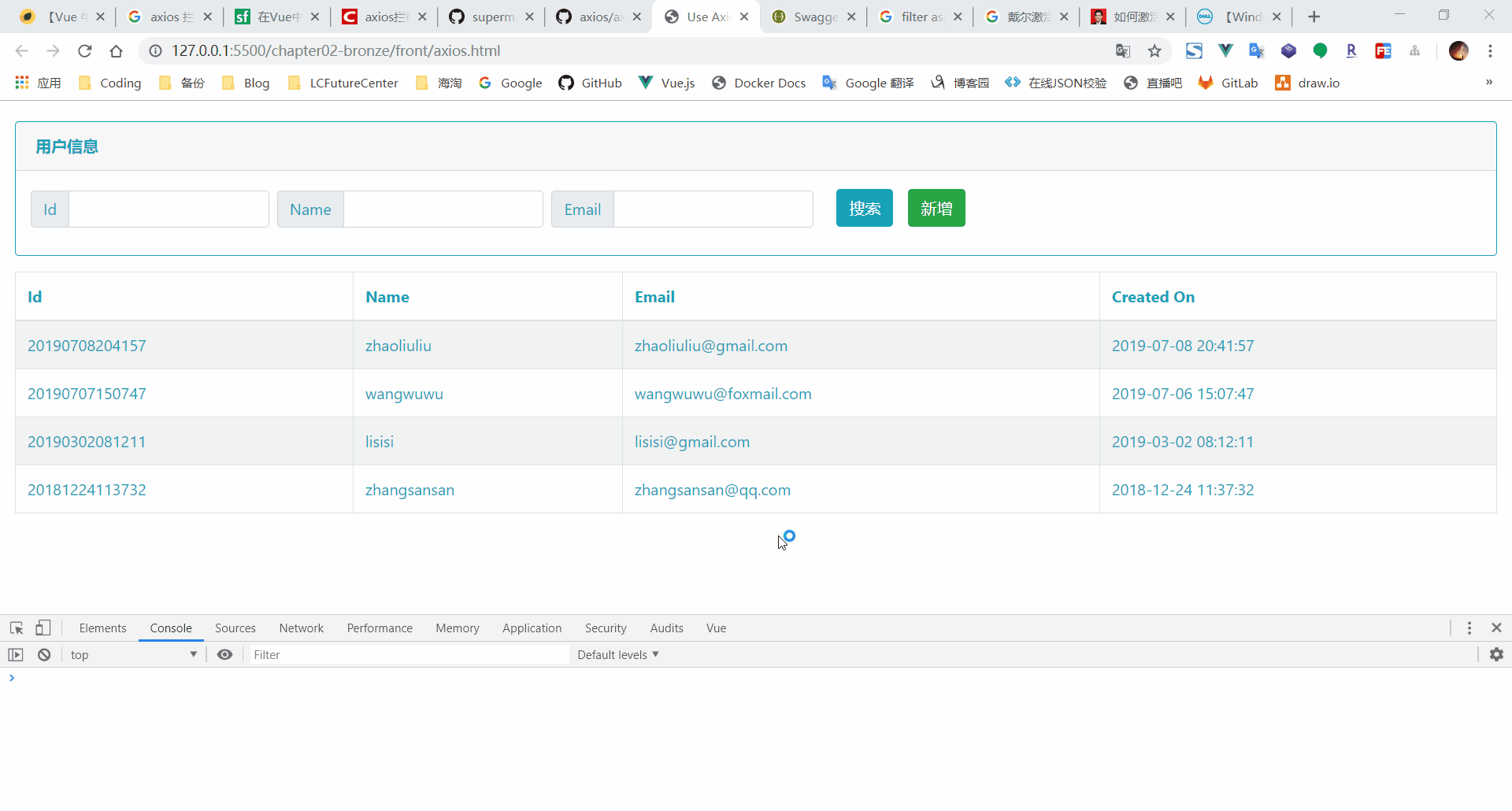Click the green 新增 add button
Screen dimensions: 1512x811
(x=936, y=208)
